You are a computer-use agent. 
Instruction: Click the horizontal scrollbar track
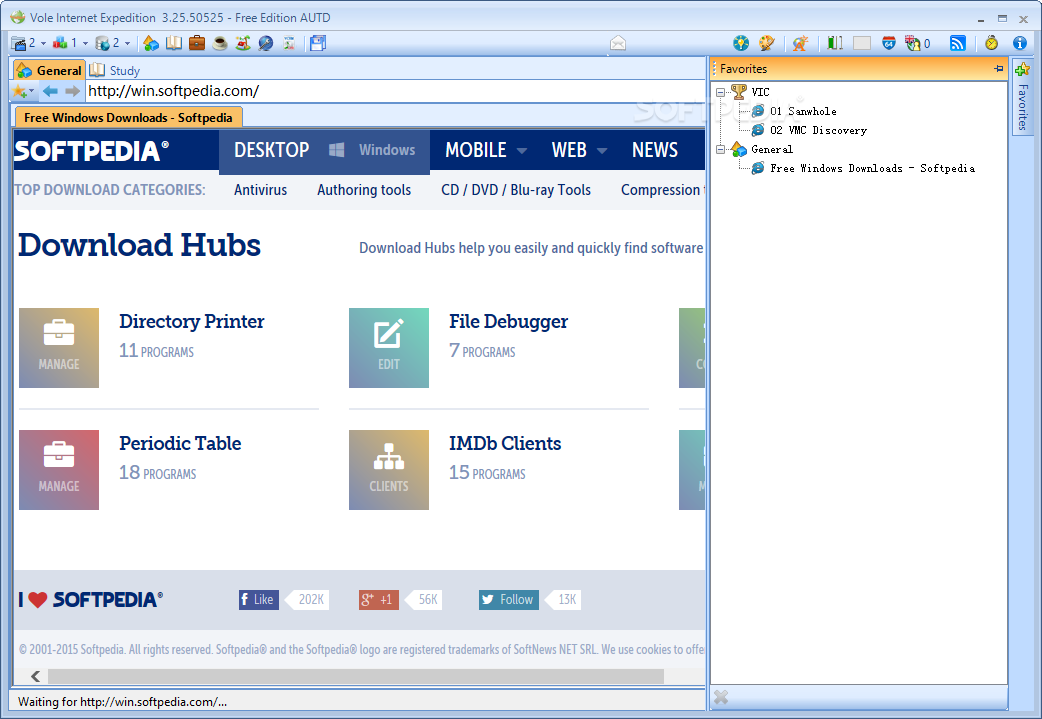click(x=356, y=676)
